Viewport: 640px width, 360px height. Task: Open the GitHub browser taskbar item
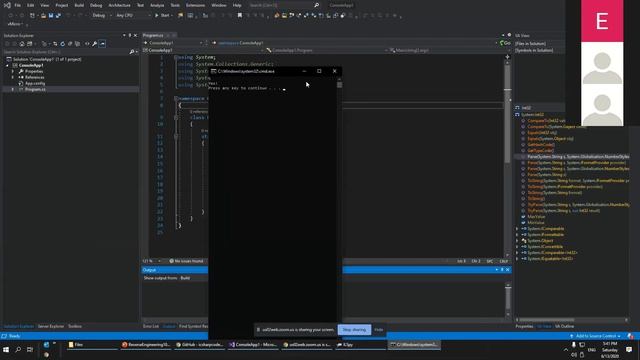click(200, 345)
